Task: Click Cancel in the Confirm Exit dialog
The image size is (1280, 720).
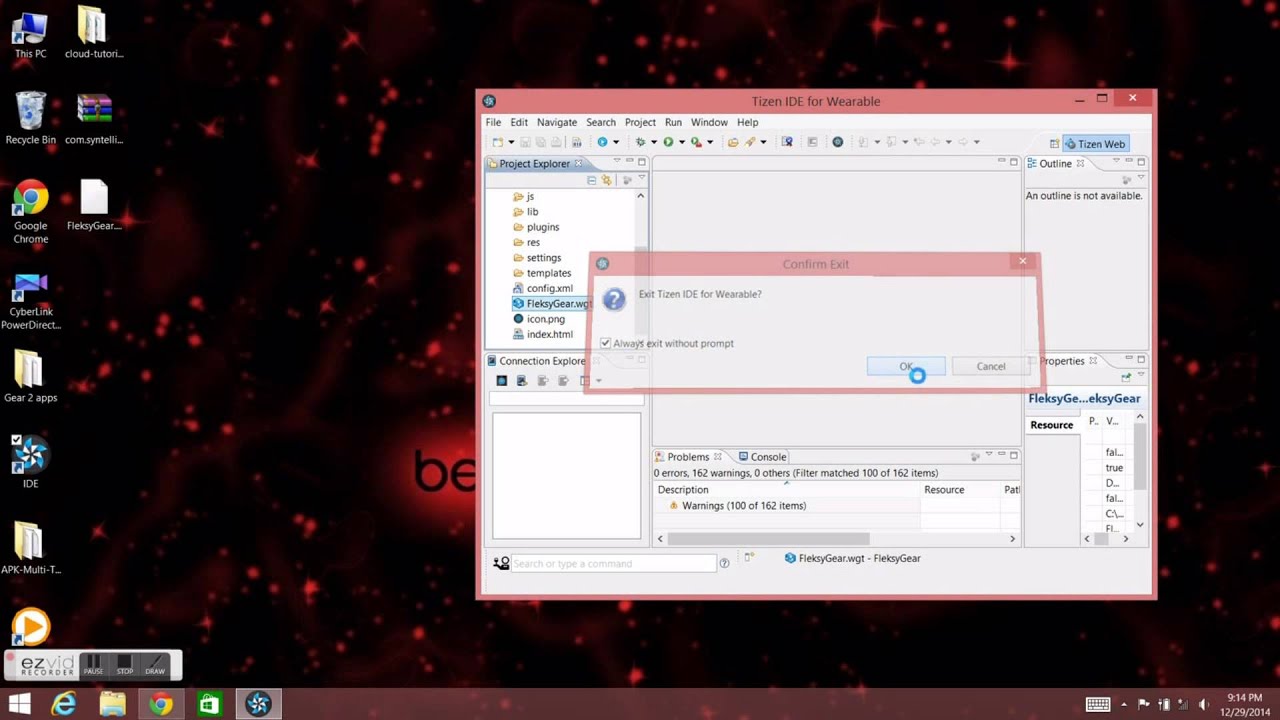Action: [991, 366]
